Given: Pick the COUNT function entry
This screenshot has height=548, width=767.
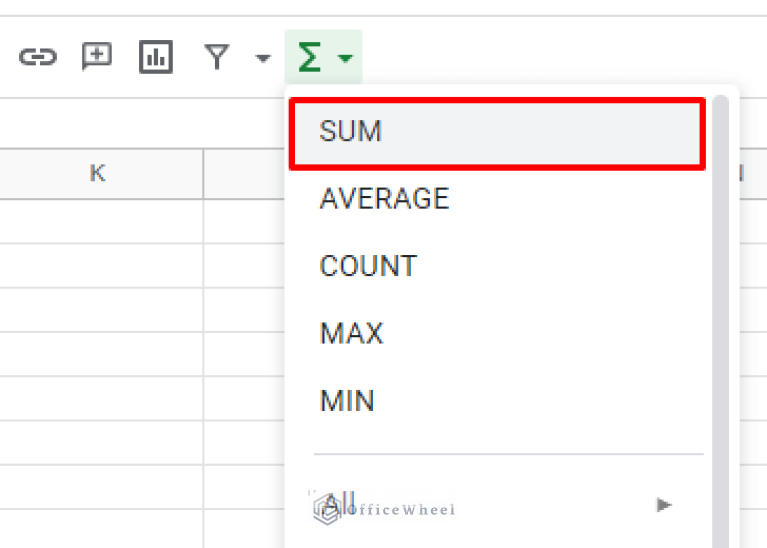Looking at the screenshot, I should 368,266.
